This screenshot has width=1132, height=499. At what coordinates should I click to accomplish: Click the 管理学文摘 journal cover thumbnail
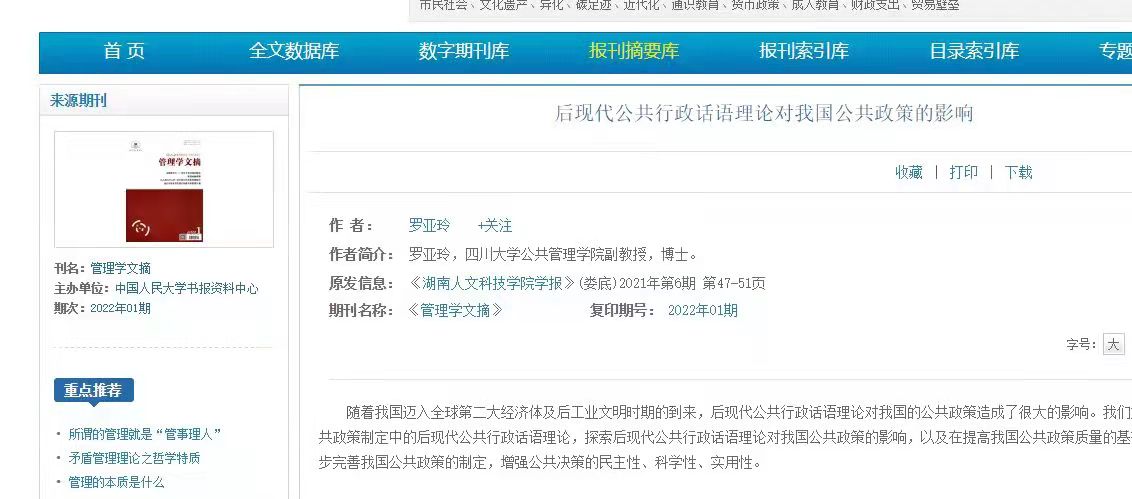pos(164,190)
